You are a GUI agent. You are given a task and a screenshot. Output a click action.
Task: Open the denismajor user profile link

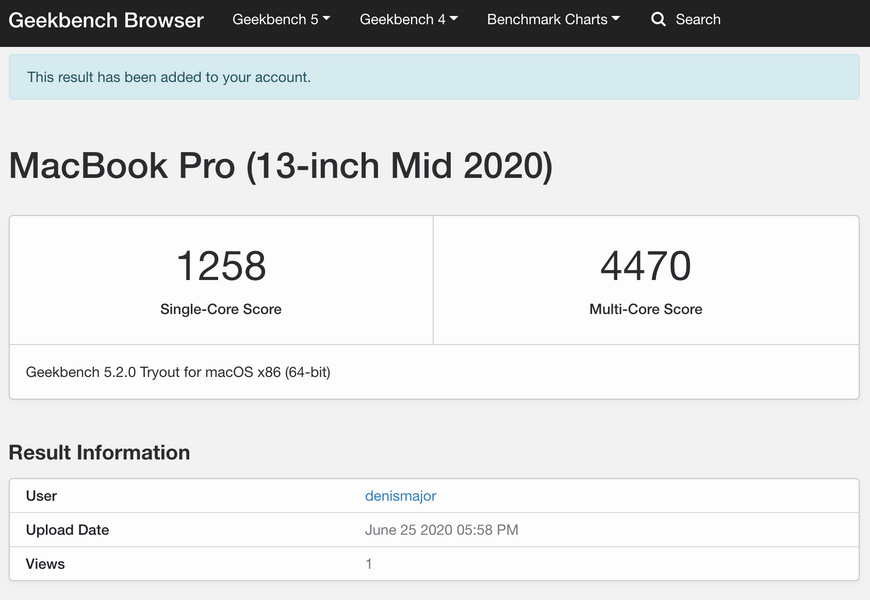pos(400,496)
